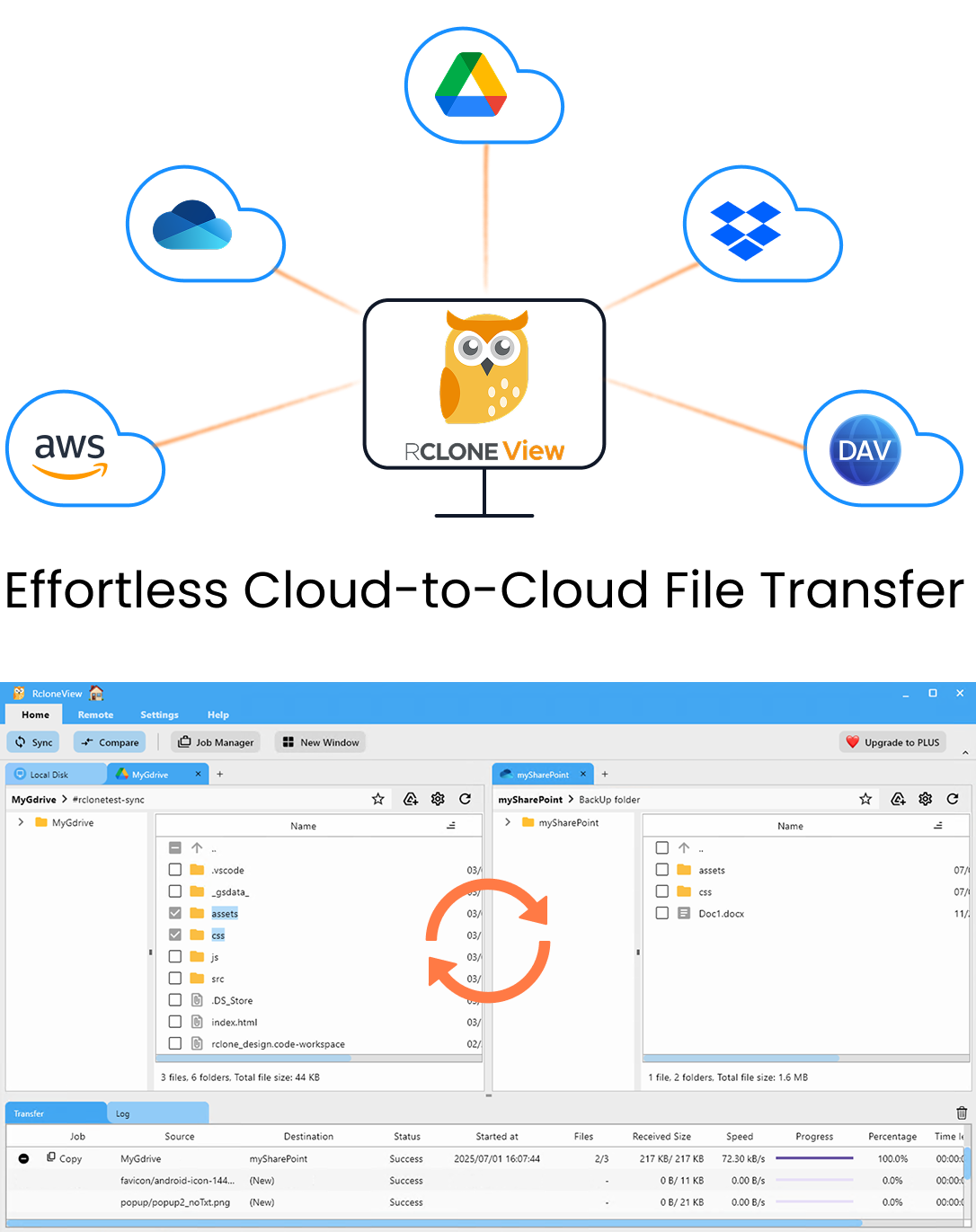Select the Sync tool in the toolbar
The image size is (976, 1232).
click(x=32, y=741)
